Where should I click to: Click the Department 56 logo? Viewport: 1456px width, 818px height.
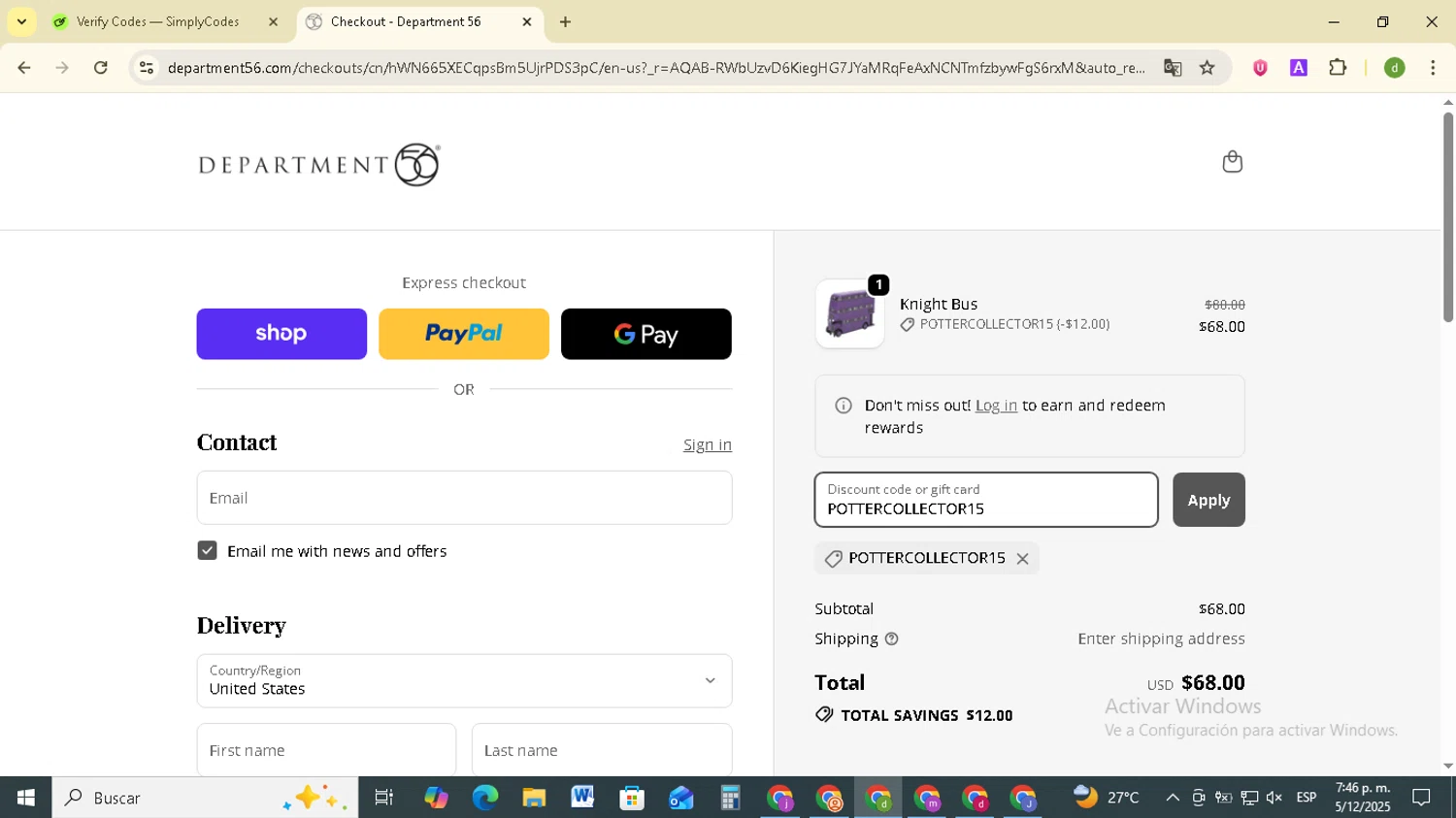[319, 164]
